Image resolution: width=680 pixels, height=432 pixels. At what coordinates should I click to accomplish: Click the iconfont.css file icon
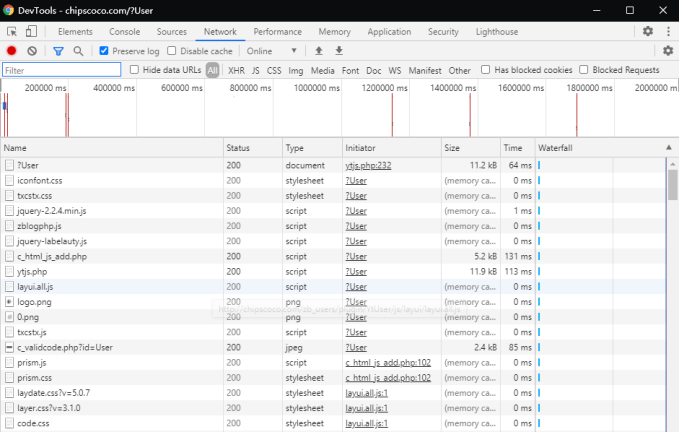(9, 180)
